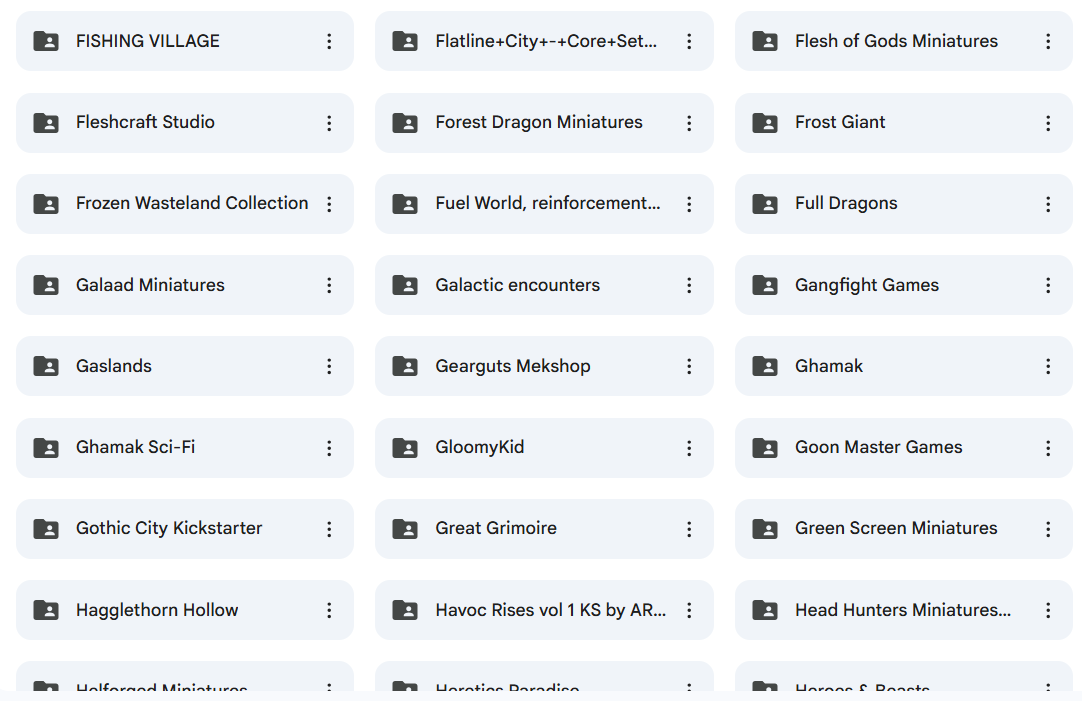Viewport: 1082px width, 701px height.
Task: Select the Gangfight Games folder name
Action: [x=867, y=286]
